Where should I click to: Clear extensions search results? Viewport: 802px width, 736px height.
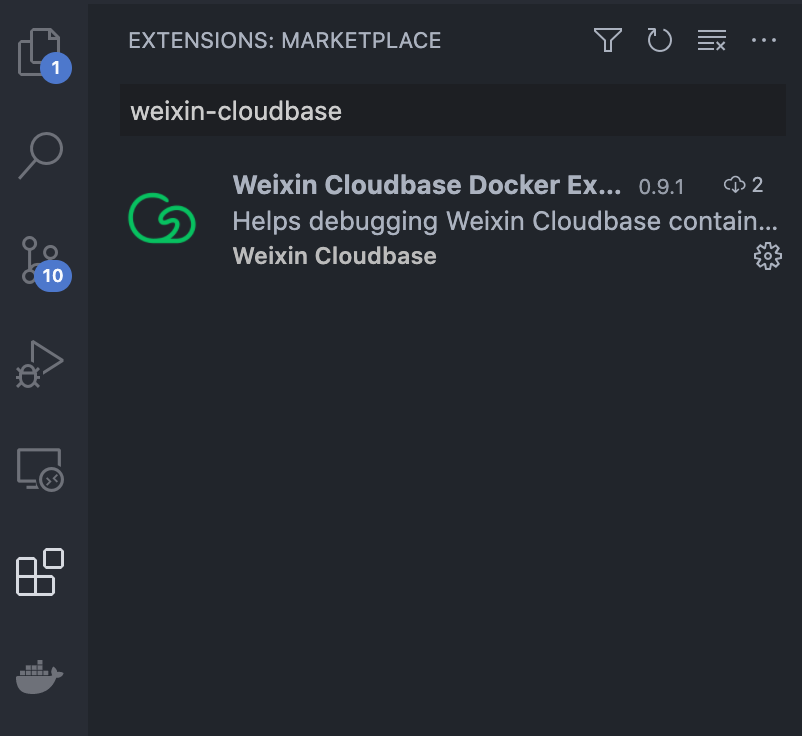(712, 40)
